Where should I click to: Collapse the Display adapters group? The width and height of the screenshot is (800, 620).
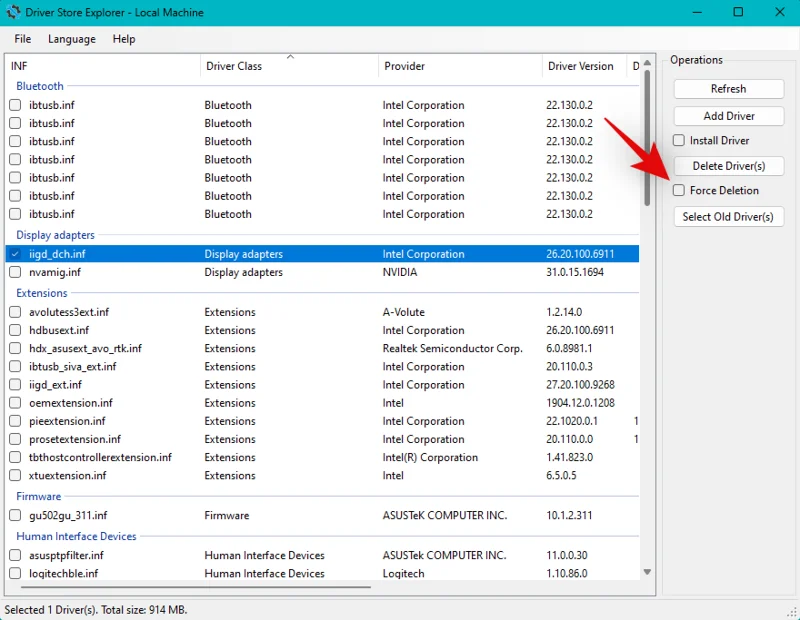(56, 234)
